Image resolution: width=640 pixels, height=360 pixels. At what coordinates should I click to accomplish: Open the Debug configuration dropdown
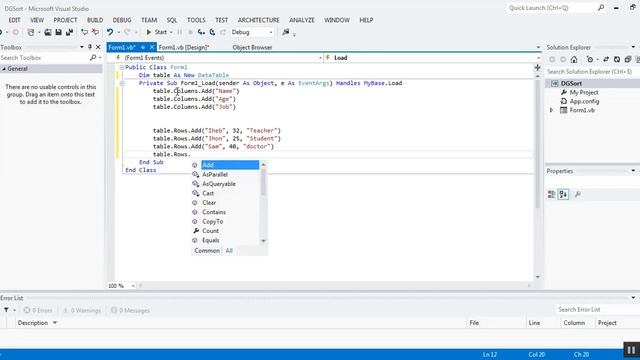pyautogui.click(x=252, y=32)
